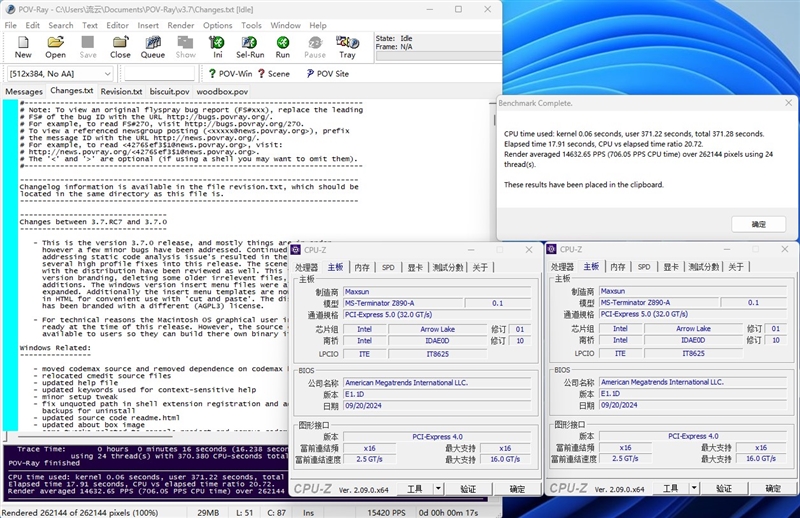Viewport: 800px width, 518px height.
Task: Click MS-Terminator Z890-A field in left CPU-Z
Action: pyautogui.click(x=403, y=303)
